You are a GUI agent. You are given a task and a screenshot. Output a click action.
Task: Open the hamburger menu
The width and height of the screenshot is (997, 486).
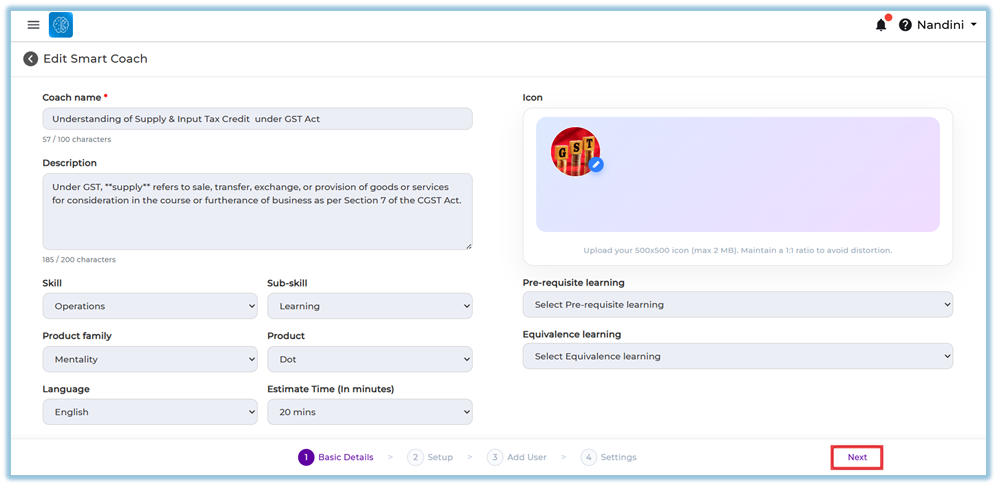[33, 25]
